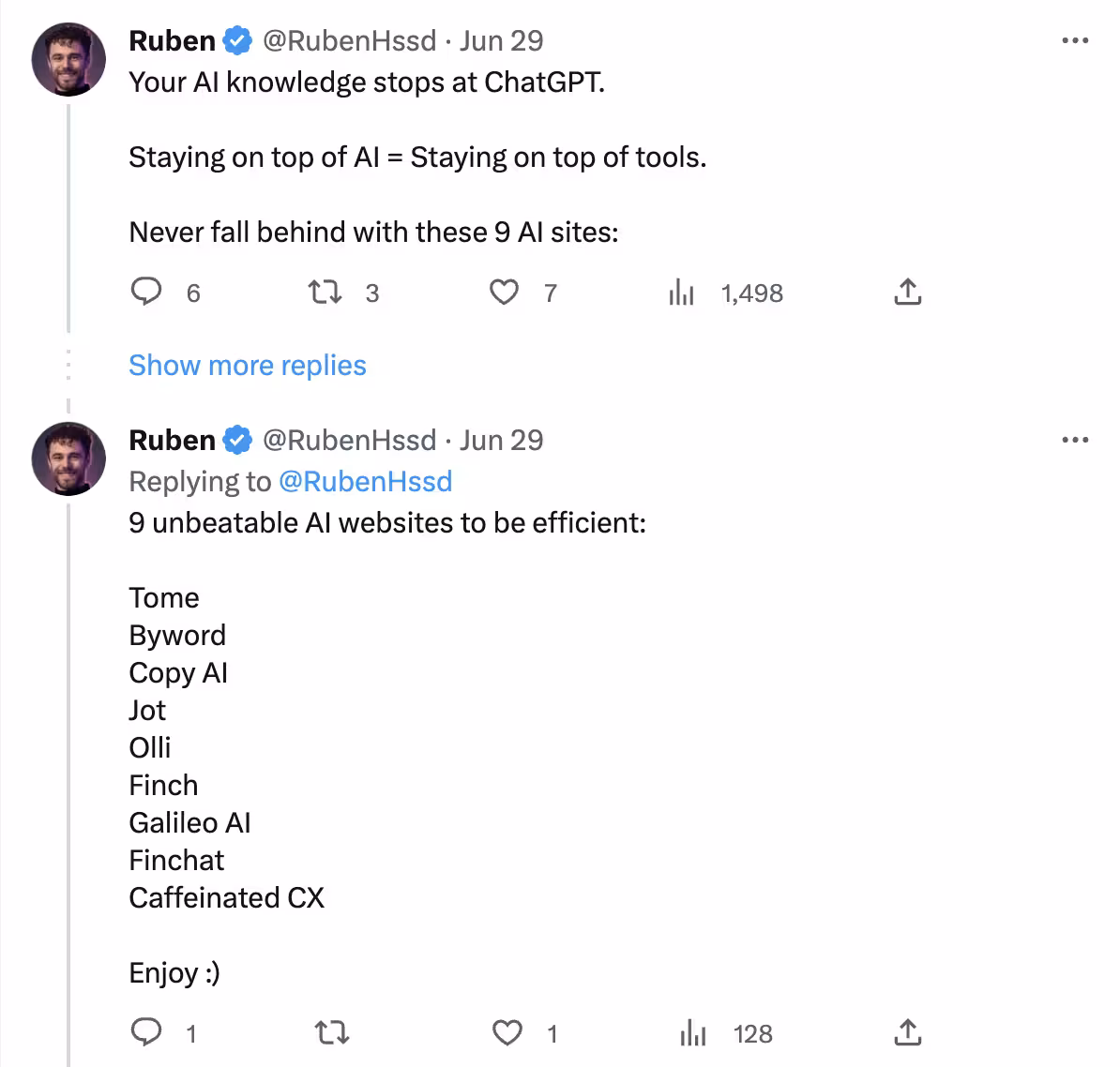Open more options menu on first tweet

1075,40
